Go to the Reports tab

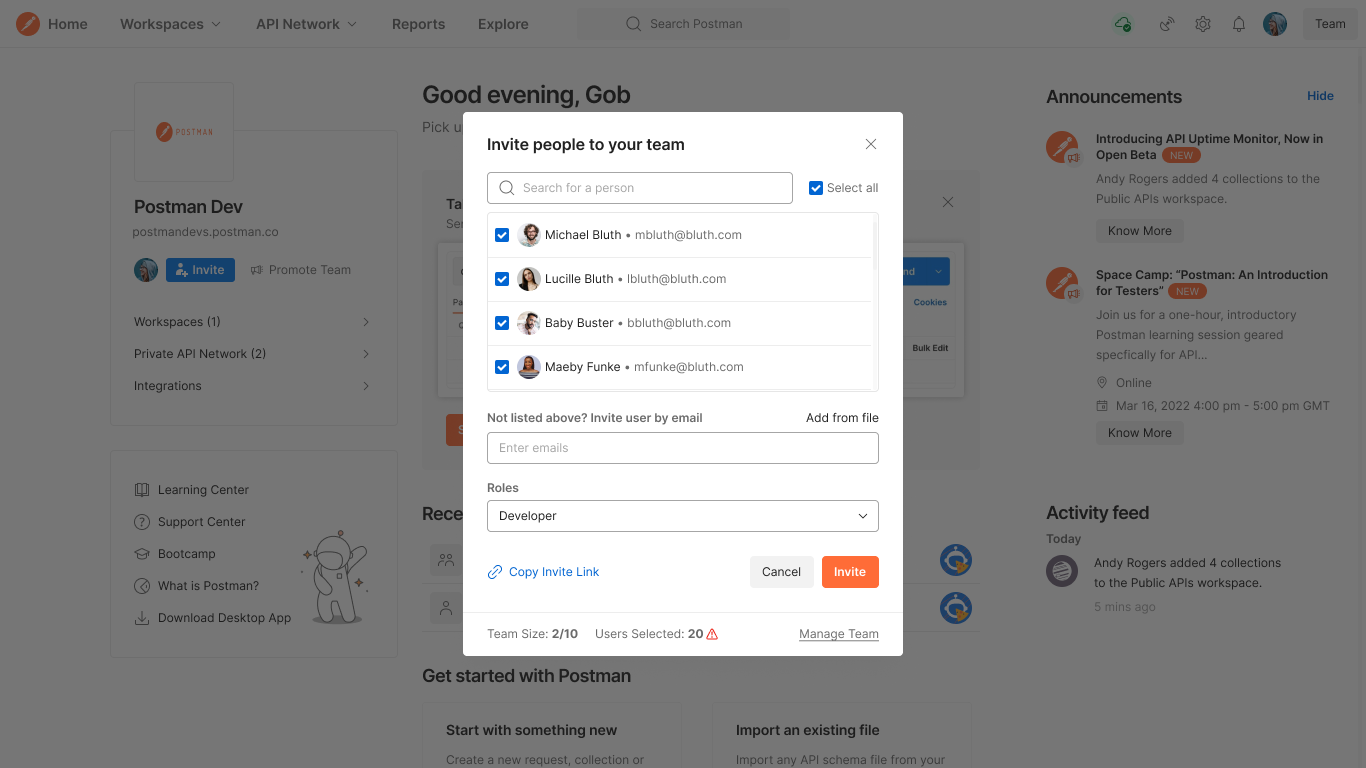pos(418,24)
